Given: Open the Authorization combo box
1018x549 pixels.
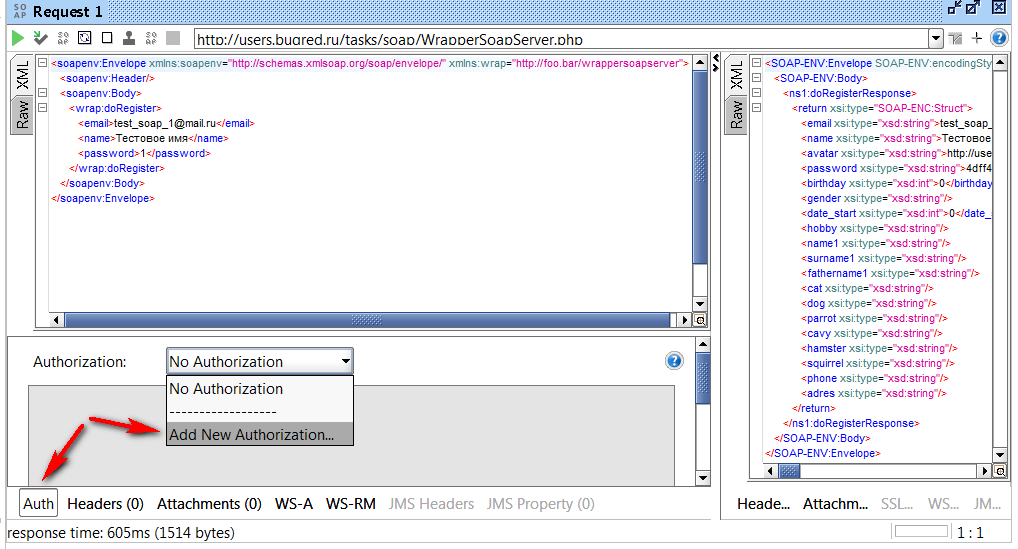Looking at the screenshot, I should [260, 361].
